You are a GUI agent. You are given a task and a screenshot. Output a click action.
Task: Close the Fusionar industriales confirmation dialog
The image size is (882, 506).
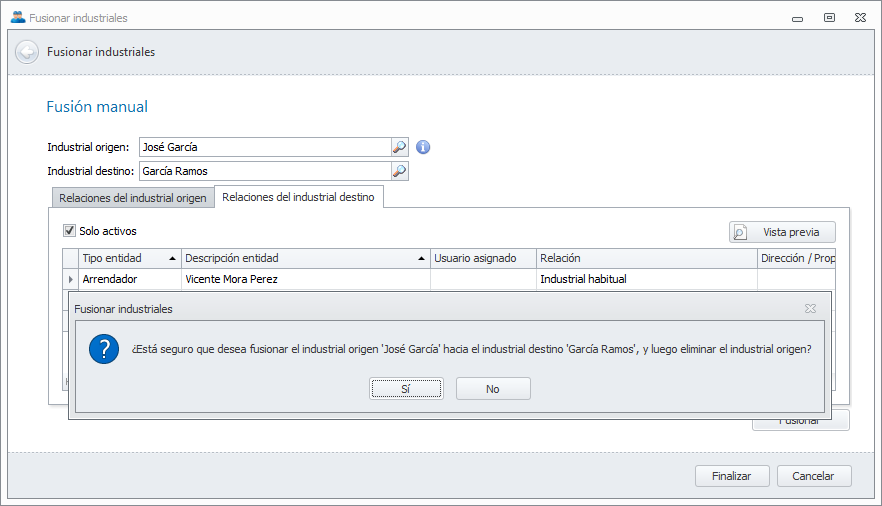coord(810,309)
